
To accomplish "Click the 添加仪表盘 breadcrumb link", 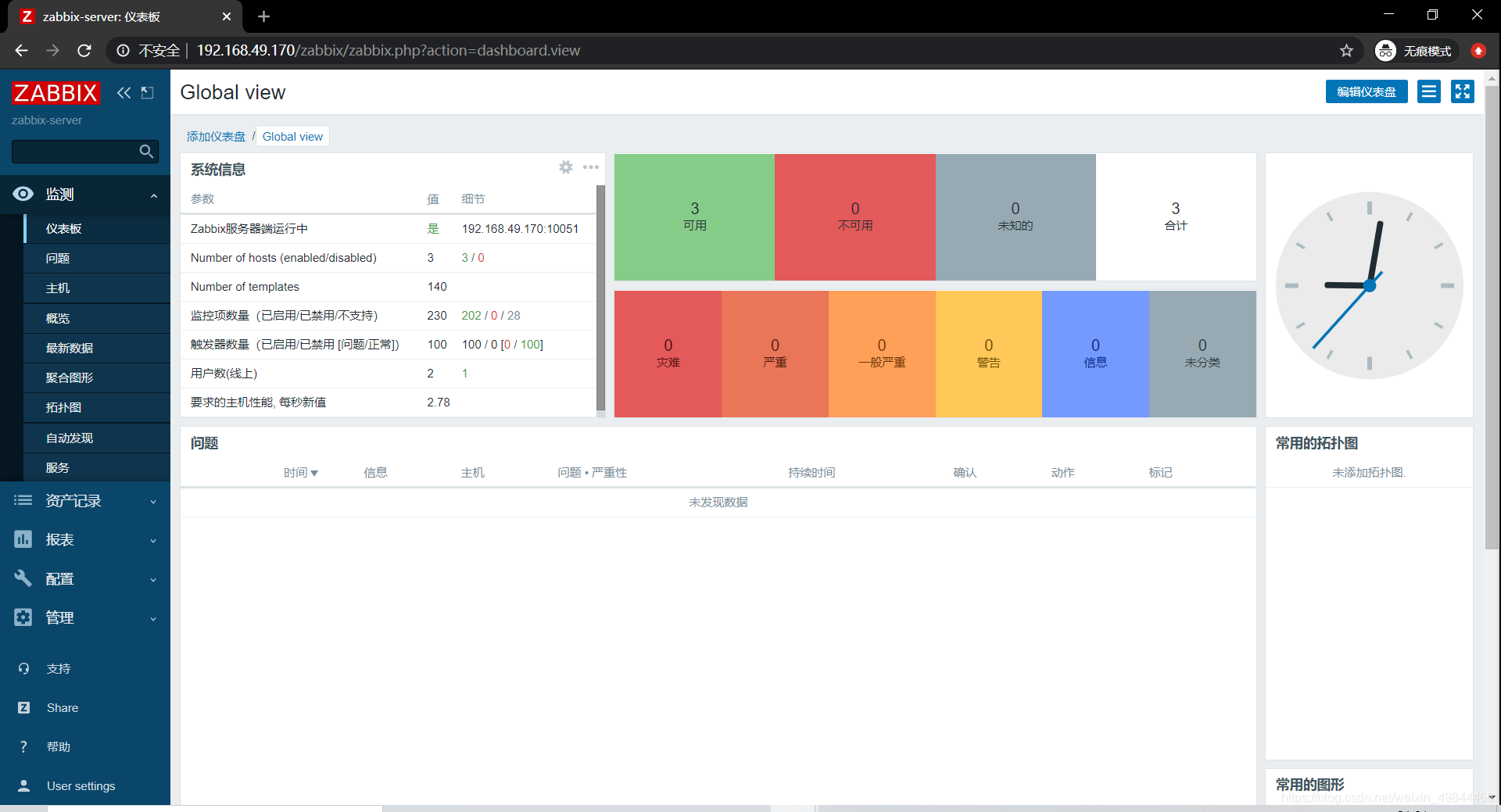I will [216, 137].
